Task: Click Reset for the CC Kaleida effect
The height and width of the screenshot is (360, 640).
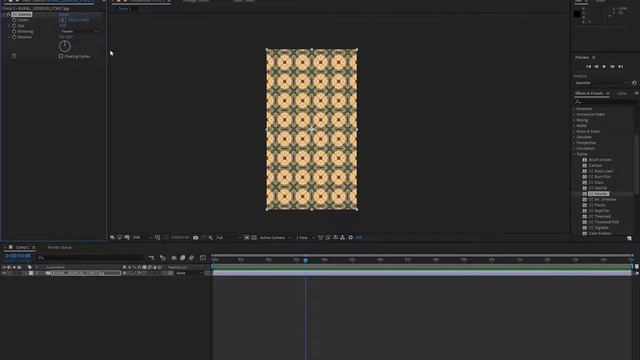Action: click(64, 14)
